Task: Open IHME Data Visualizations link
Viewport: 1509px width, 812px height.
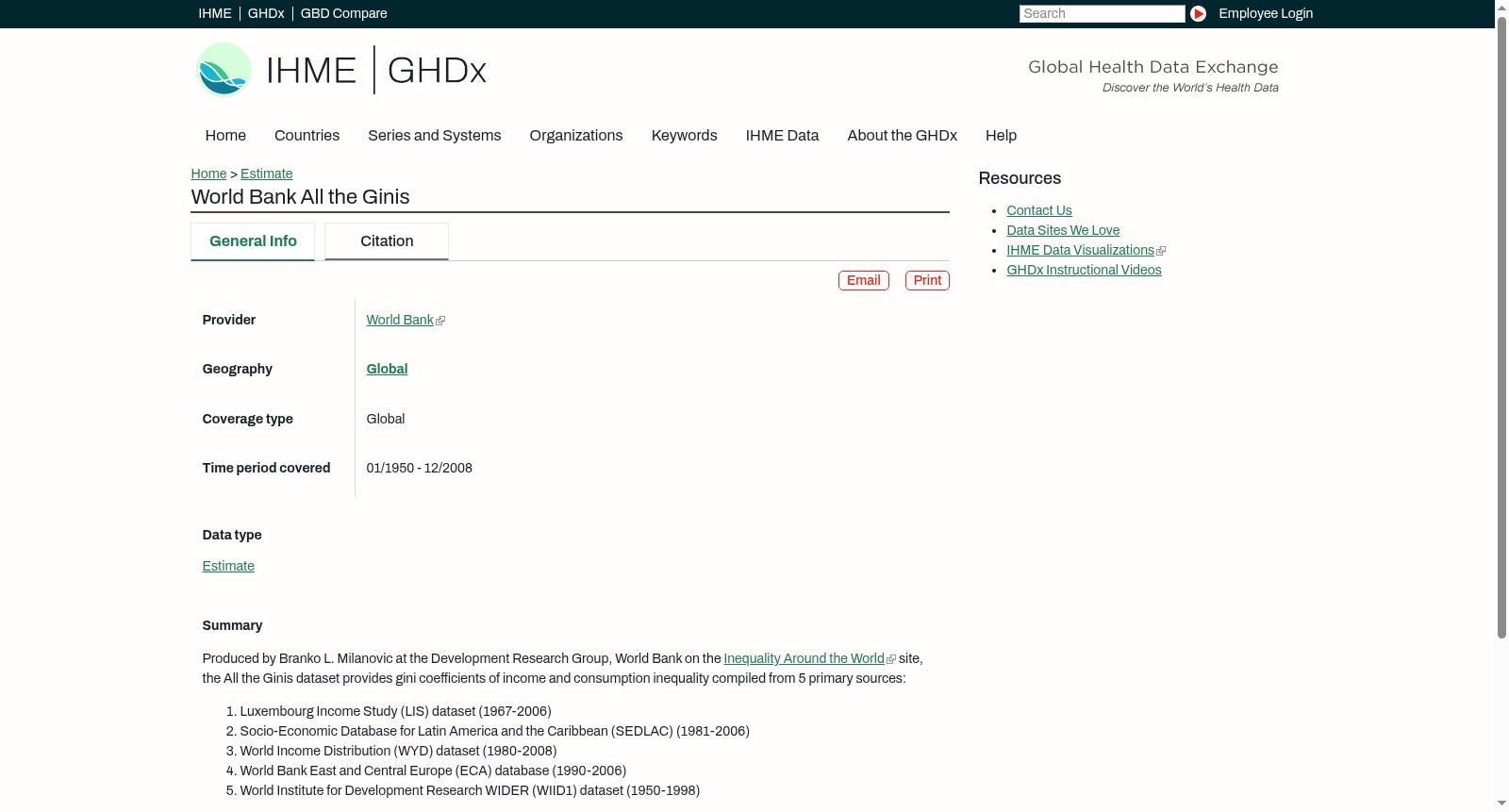Action: click(1081, 251)
